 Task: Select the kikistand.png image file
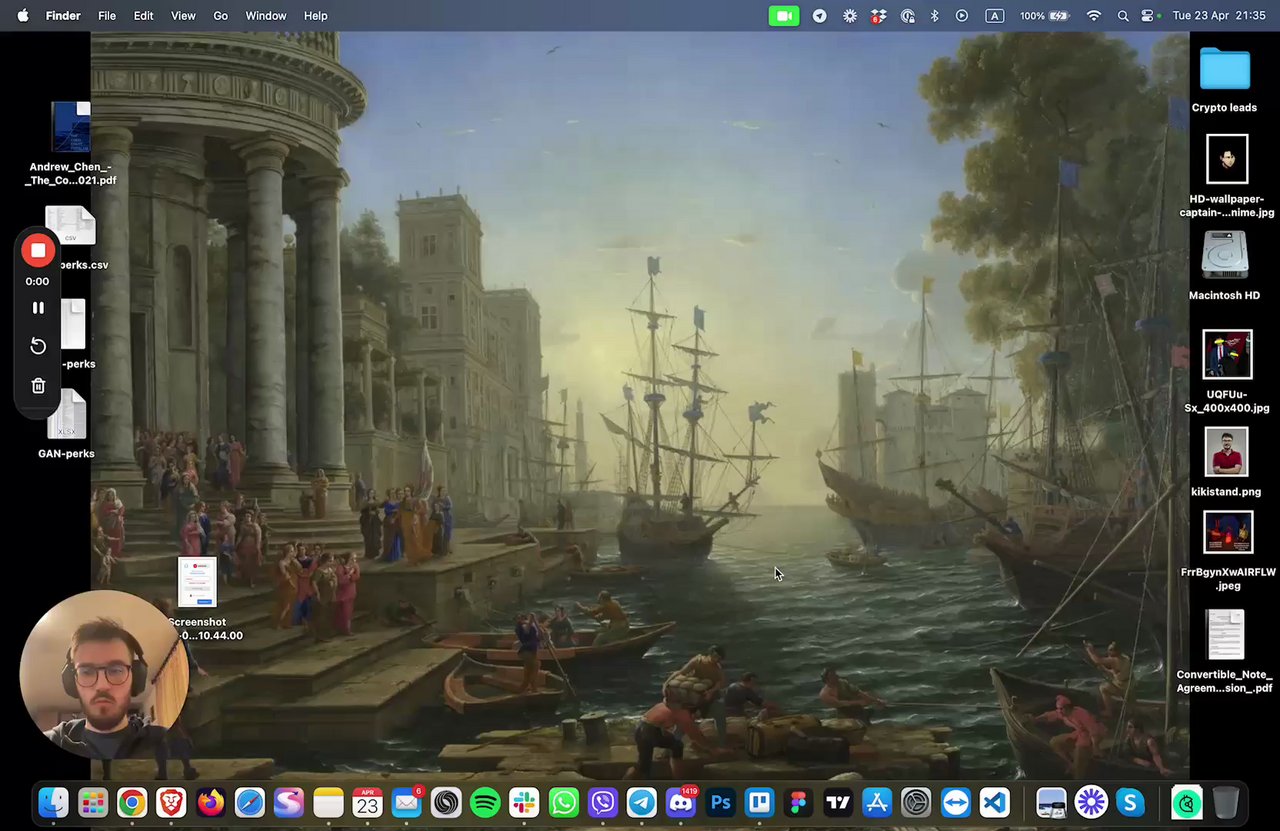click(x=1226, y=452)
